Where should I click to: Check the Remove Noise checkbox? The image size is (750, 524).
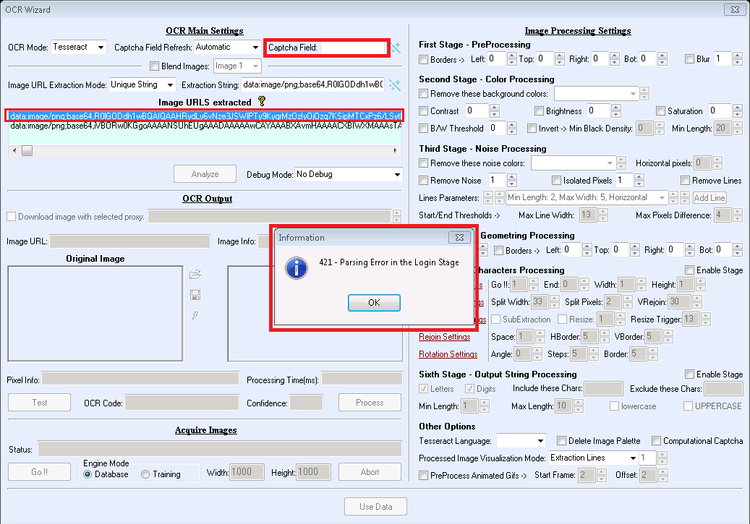(x=423, y=180)
